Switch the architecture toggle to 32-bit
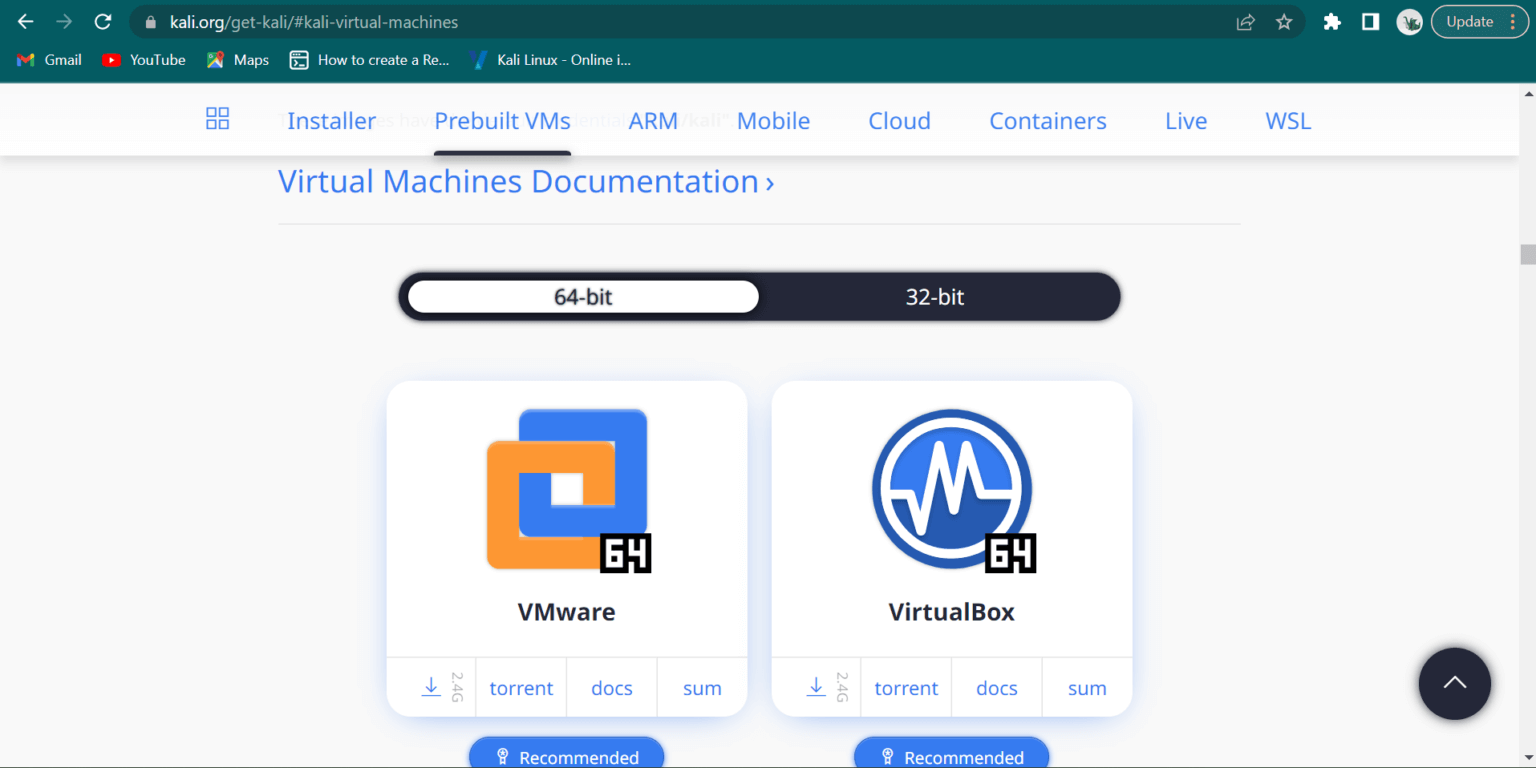This screenshot has height=768, width=1536. (x=936, y=296)
